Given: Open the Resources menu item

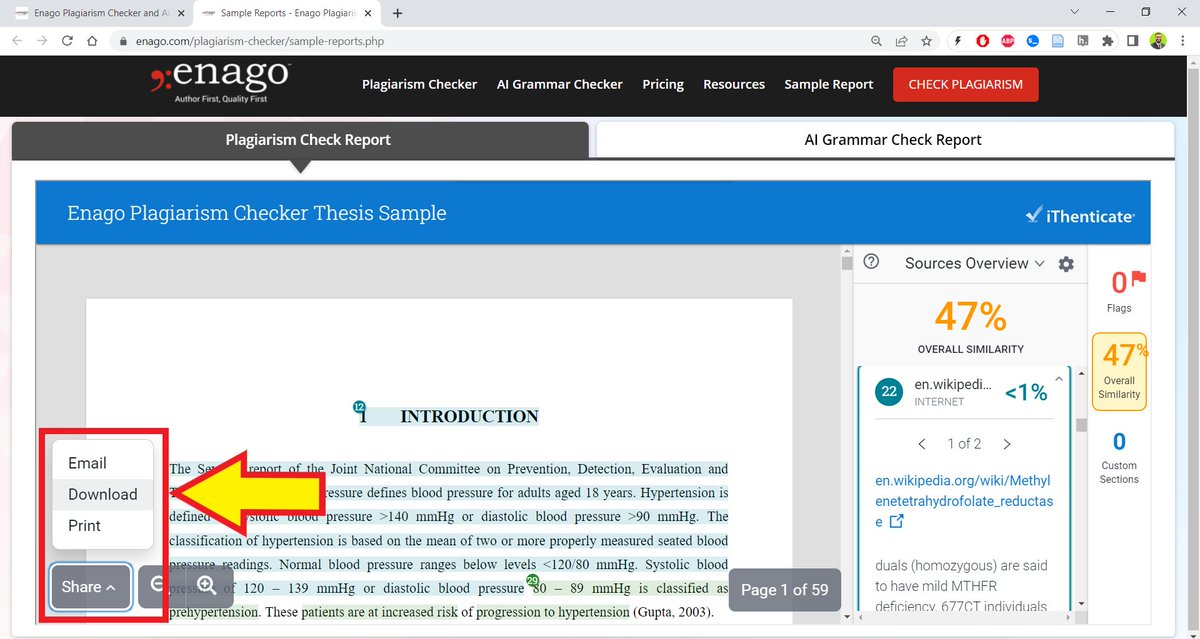Looking at the screenshot, I should tap(733, 84).
